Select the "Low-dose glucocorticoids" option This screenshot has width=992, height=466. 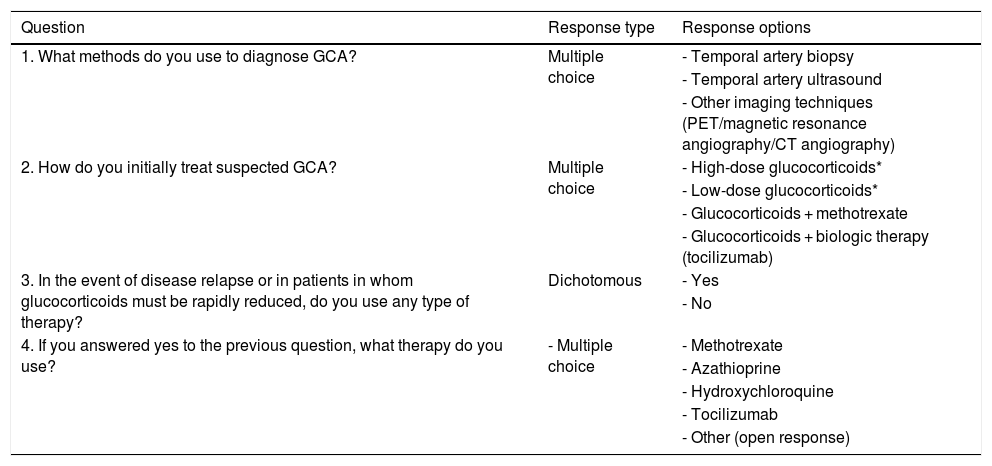pos(775,190)
